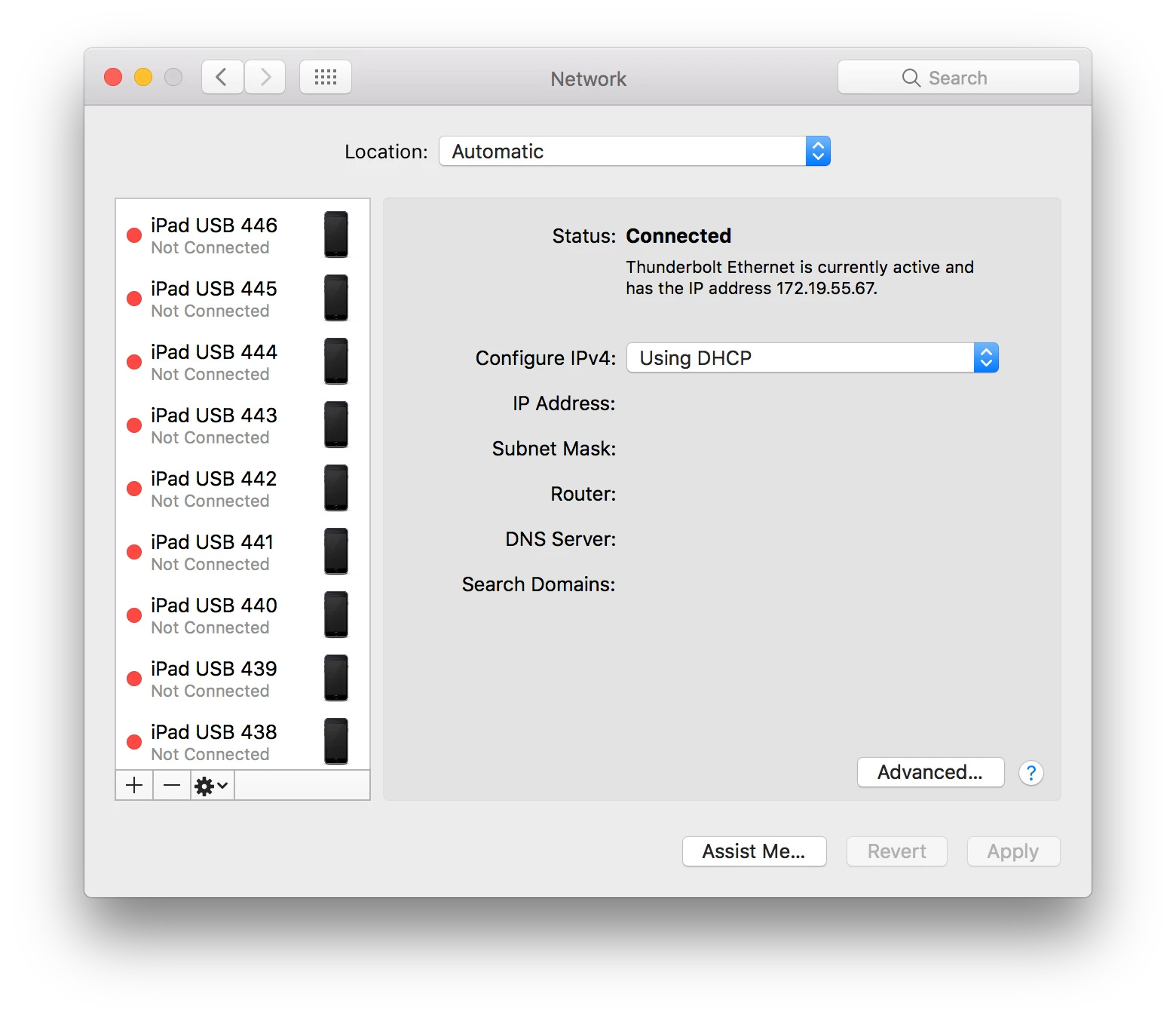
Task: Select iPad USB 440 service name
Action: point(214,606)
